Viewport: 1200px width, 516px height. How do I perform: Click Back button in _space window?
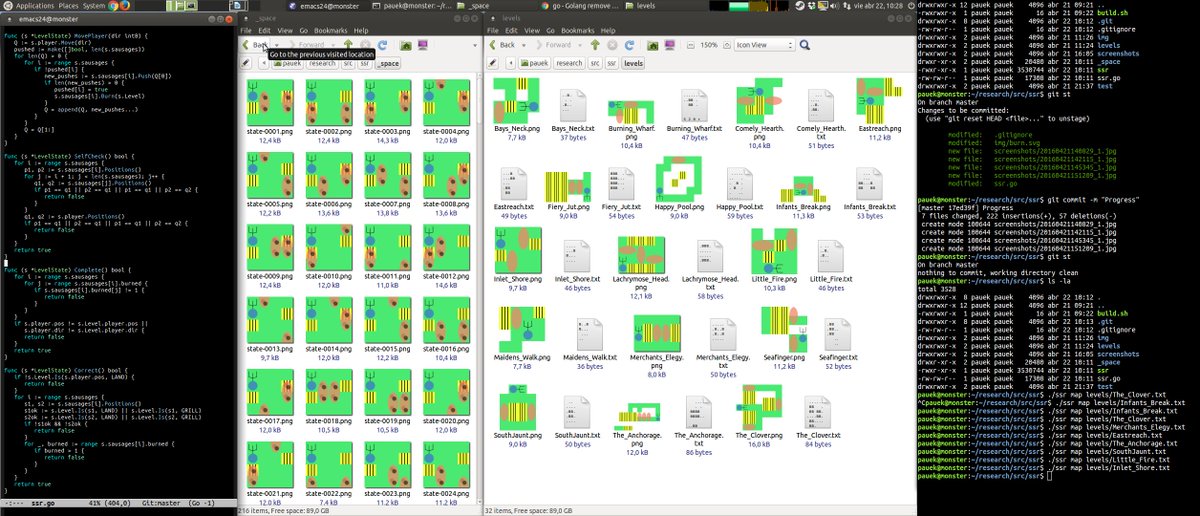point(255,45)
